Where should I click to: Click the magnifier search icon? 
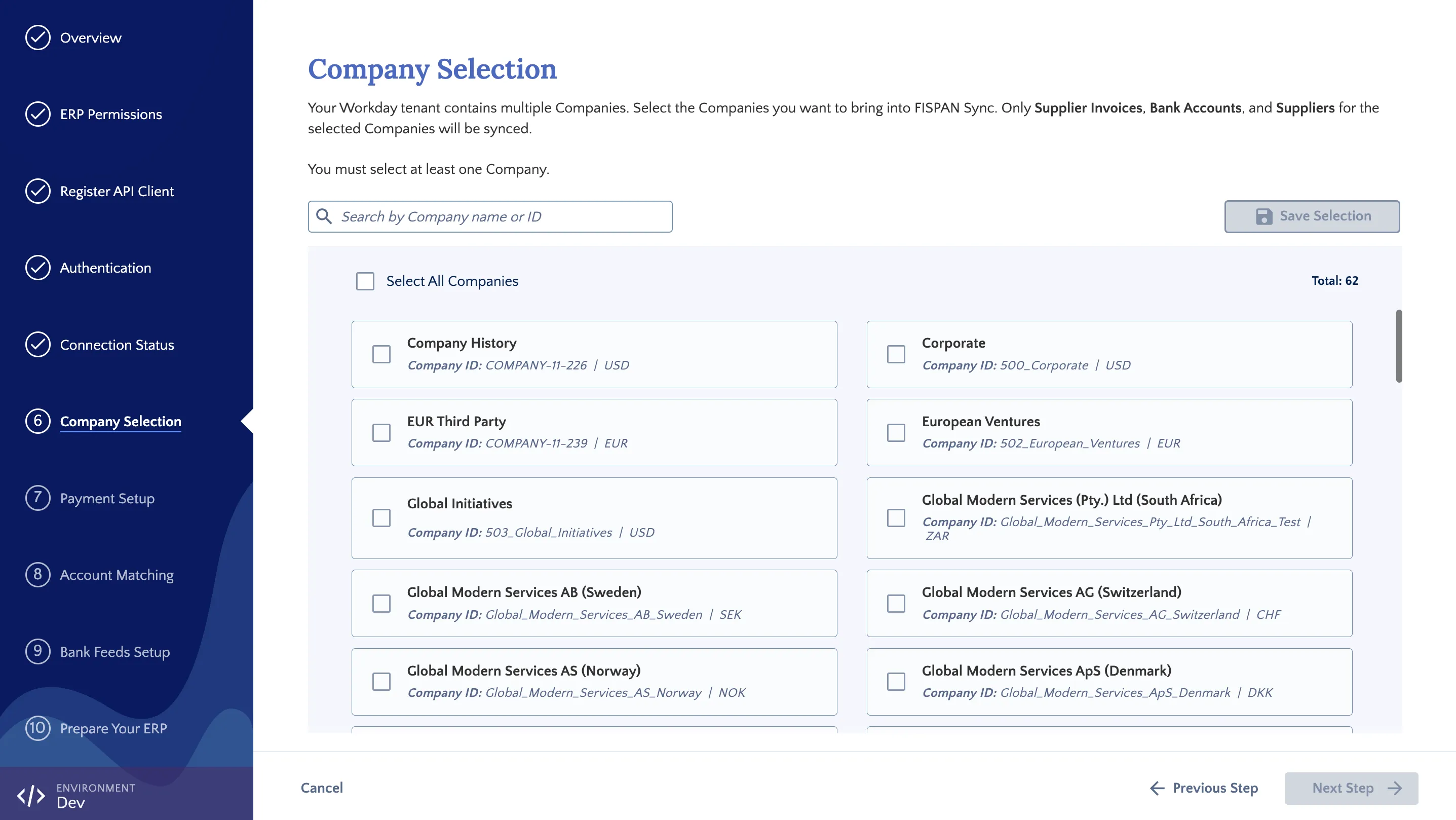click(324, 216)
